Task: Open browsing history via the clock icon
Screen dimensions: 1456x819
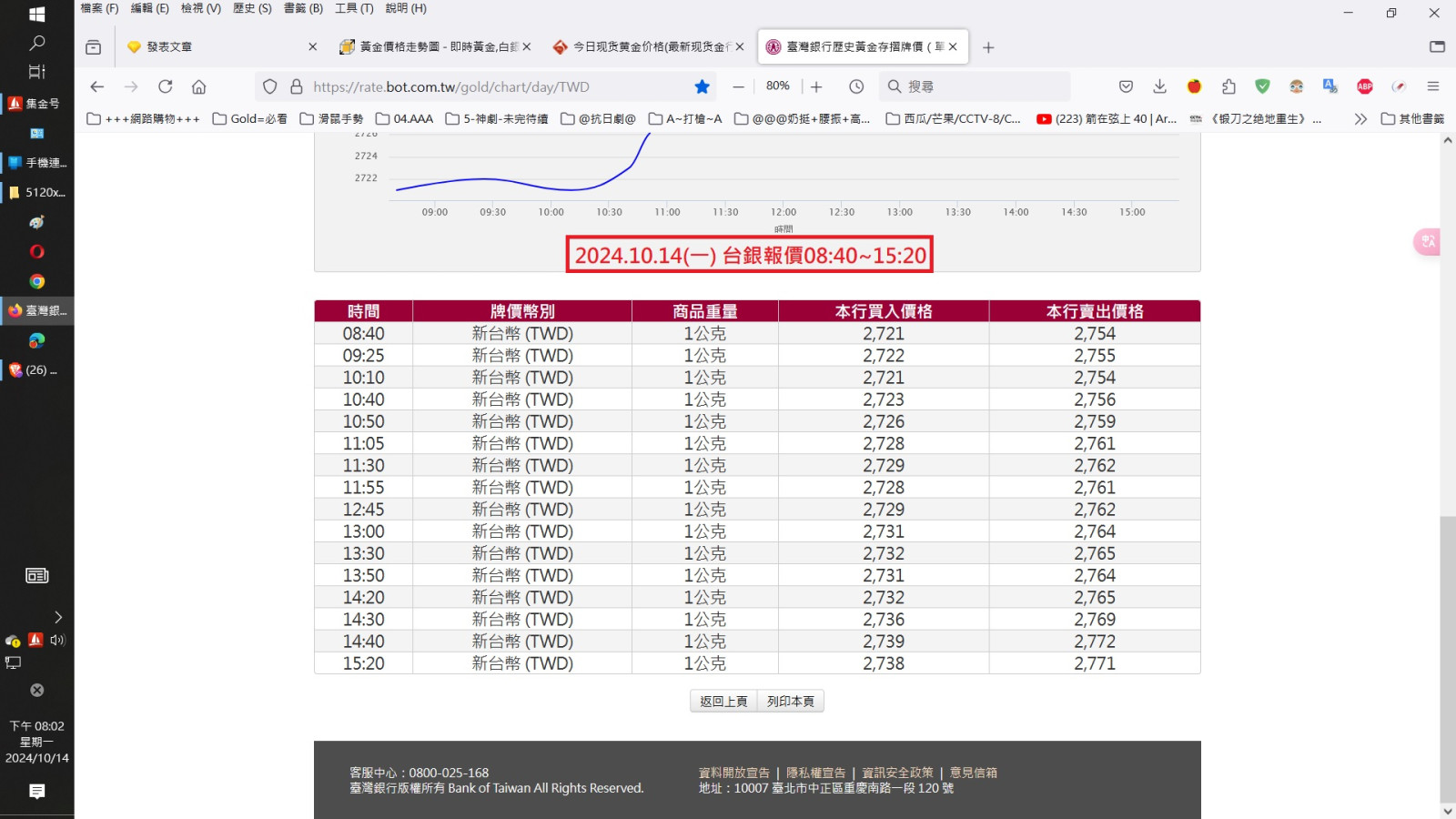Action: pyautogui.click(x=856, y=86)
